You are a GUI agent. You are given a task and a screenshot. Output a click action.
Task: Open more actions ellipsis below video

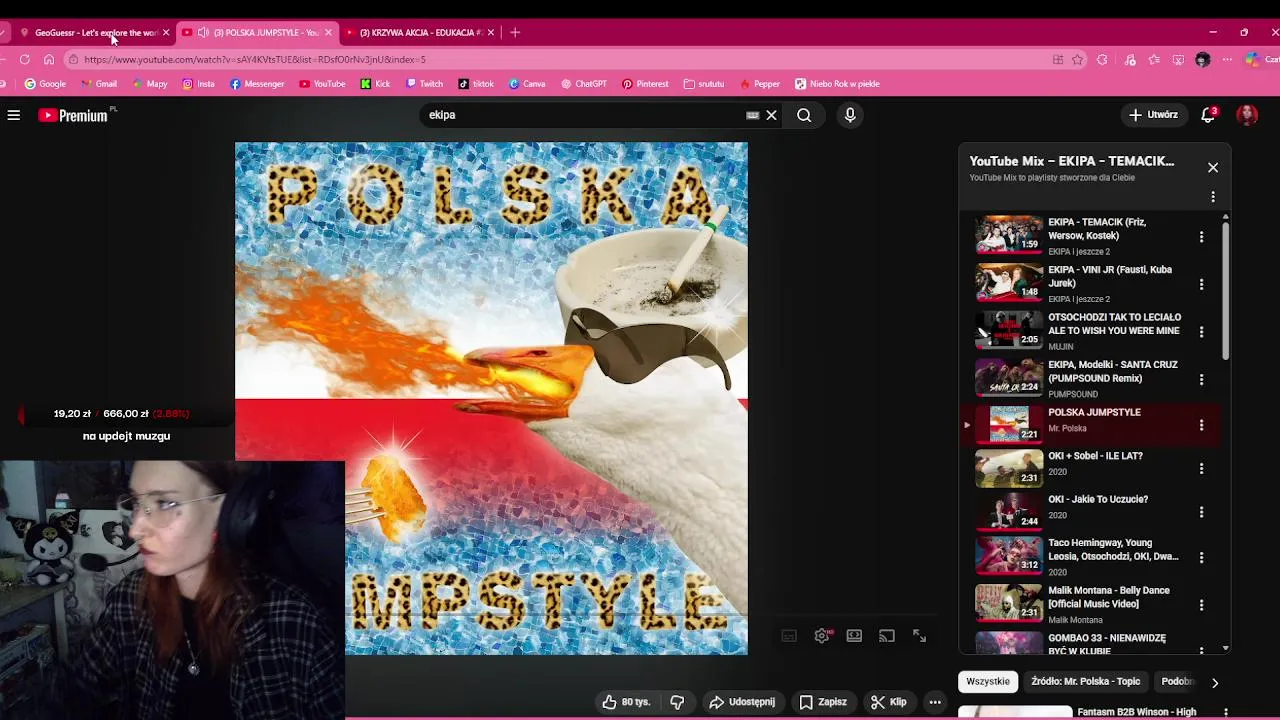click(935, 702)
